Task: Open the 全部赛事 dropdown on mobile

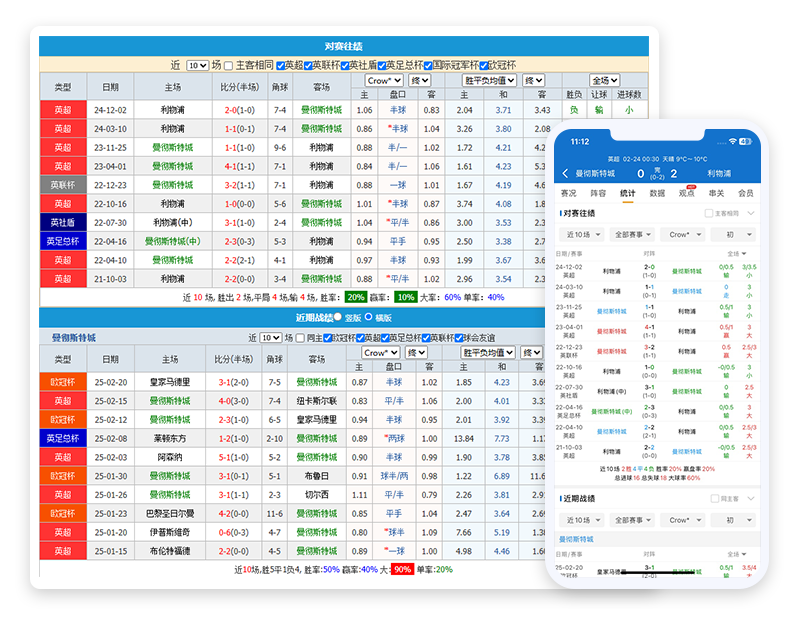Action: point(632,233)
